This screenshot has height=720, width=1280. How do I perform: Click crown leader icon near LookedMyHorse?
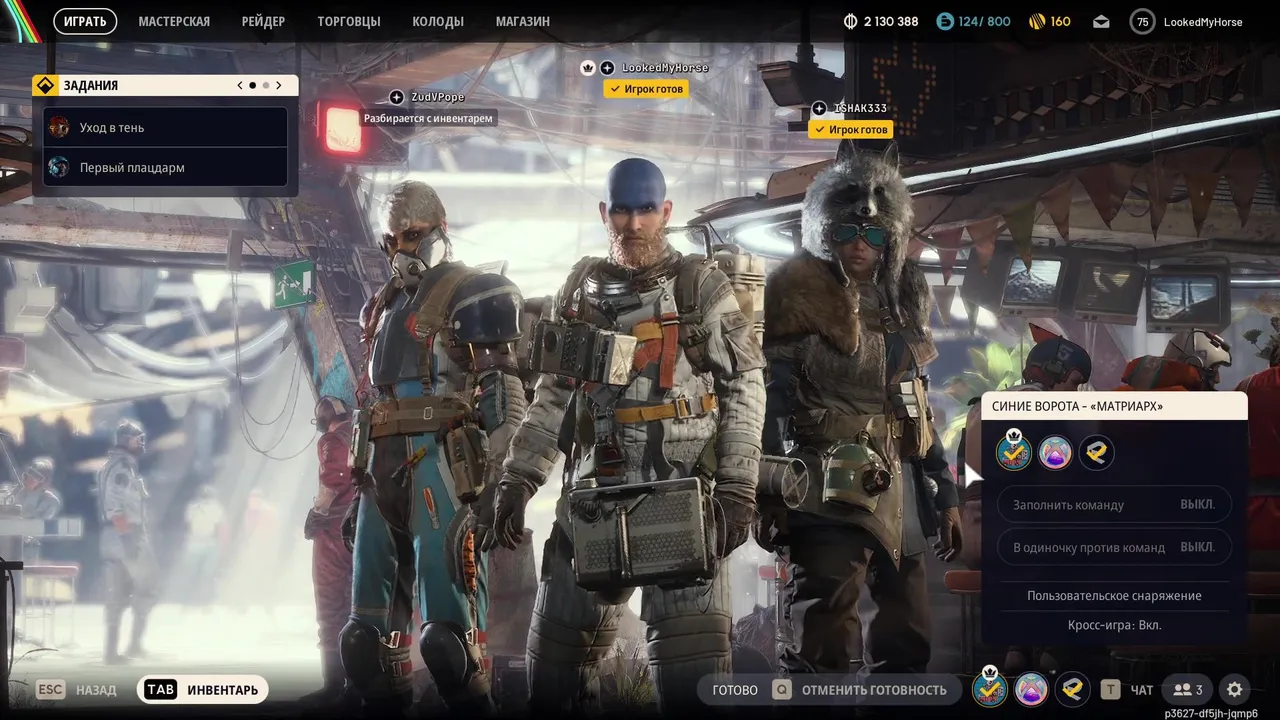point(588,68)
